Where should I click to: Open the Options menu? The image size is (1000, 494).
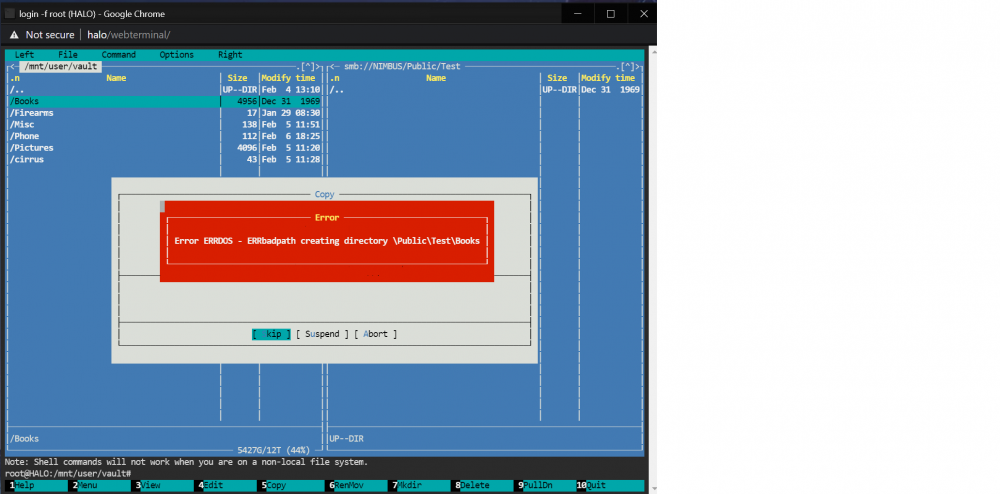(177, 55)
